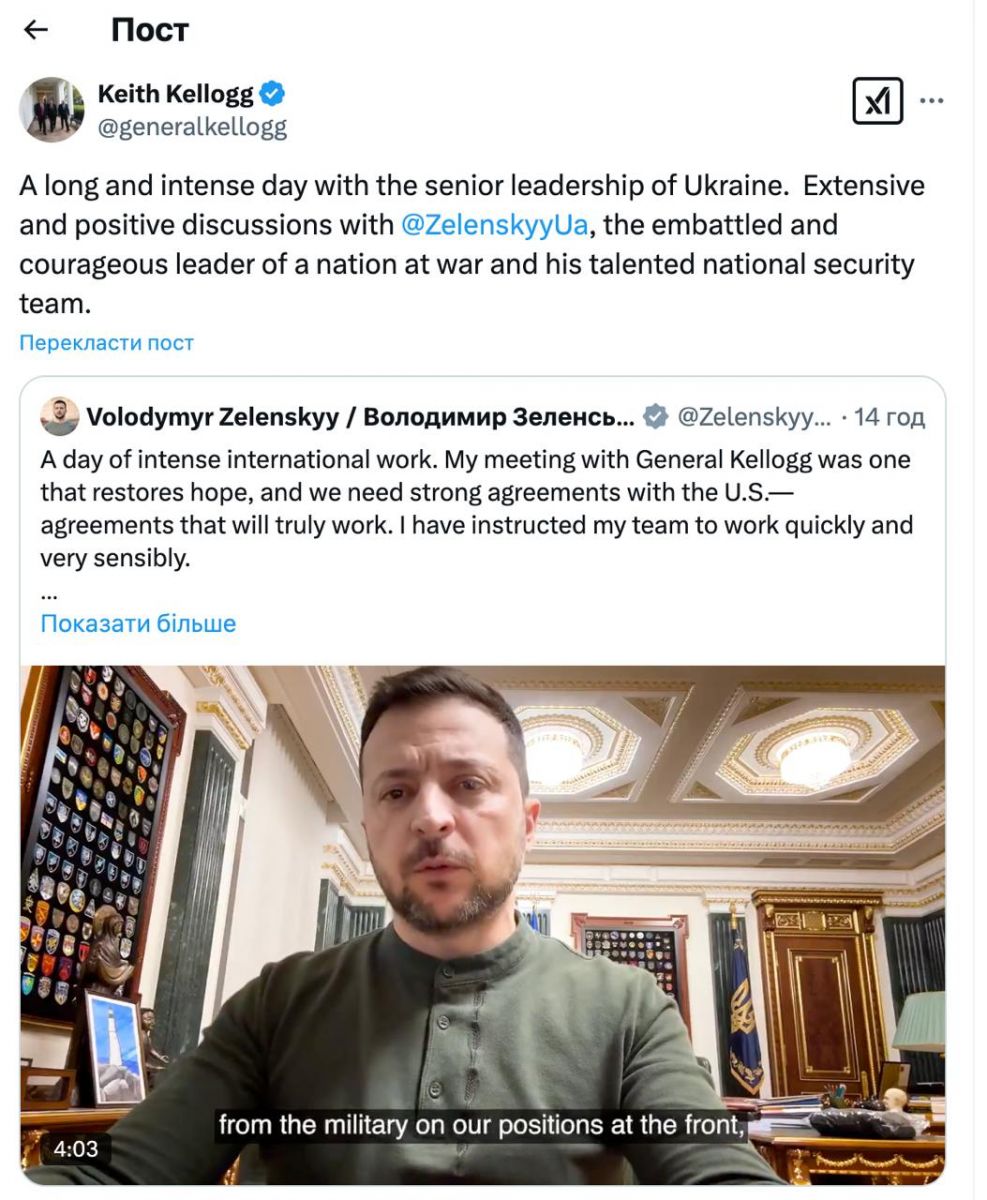Open the @ZelenskyyUa mention link

[x=494, y=224]
